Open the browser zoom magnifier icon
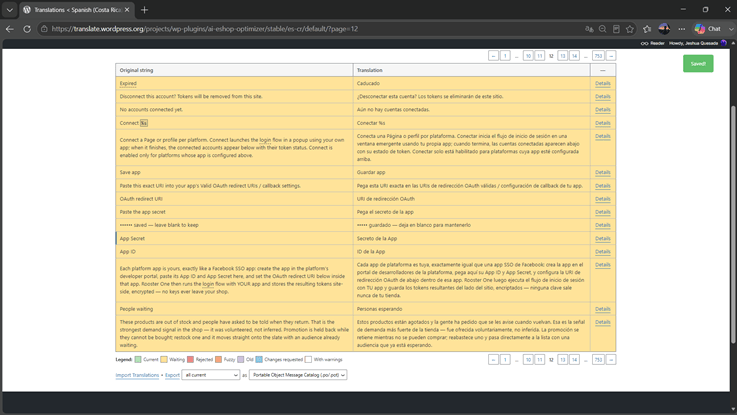The height and width of the screenshot is (415, 737). click(603, 29)
